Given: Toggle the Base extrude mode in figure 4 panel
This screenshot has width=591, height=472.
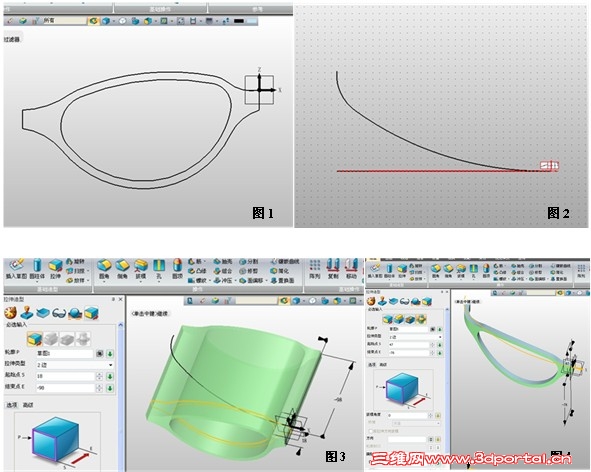Looking at the screenshot, I should point(387,319).
